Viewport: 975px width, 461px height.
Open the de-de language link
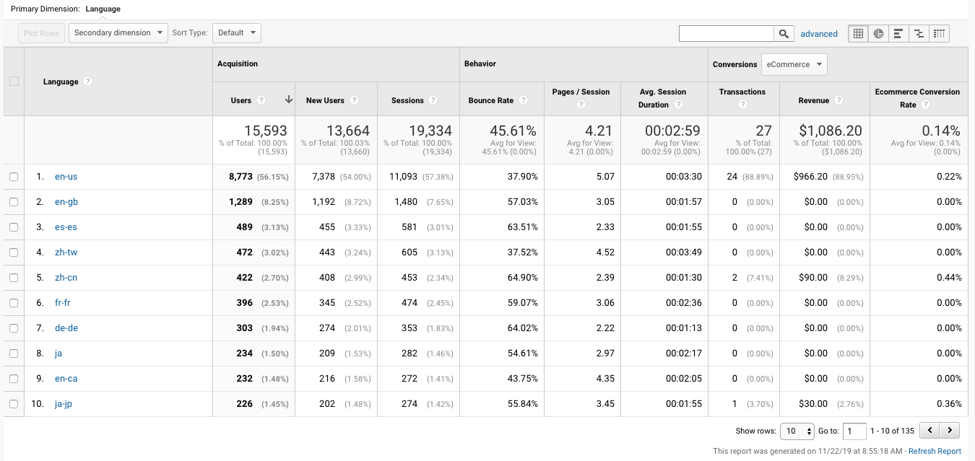pyautogui.click(x=66, y=328)
